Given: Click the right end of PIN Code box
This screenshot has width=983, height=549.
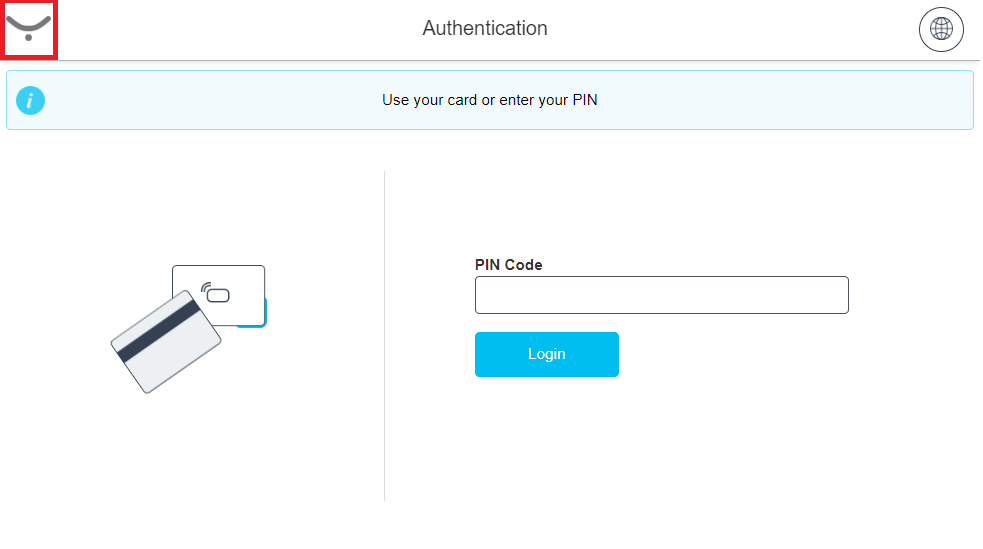Looking at the screenshot, I should [x=835, y=295].
